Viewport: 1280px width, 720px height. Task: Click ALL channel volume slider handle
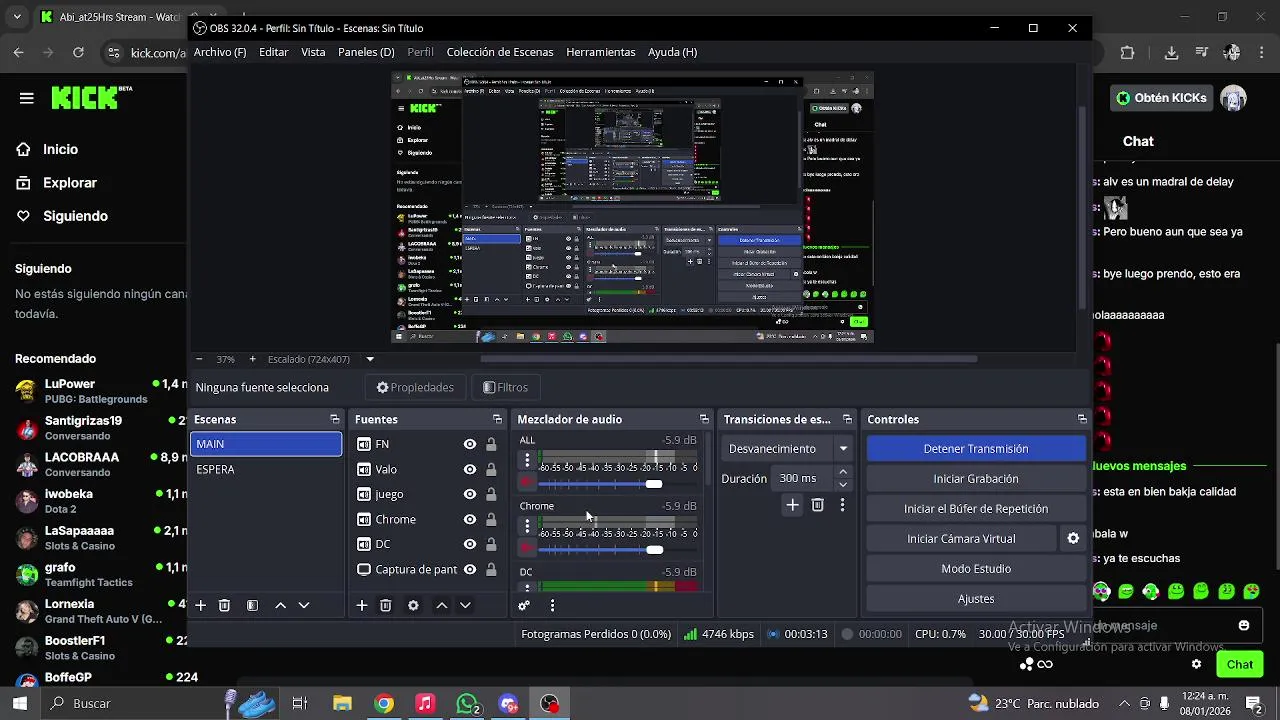(x=654, y=484)
